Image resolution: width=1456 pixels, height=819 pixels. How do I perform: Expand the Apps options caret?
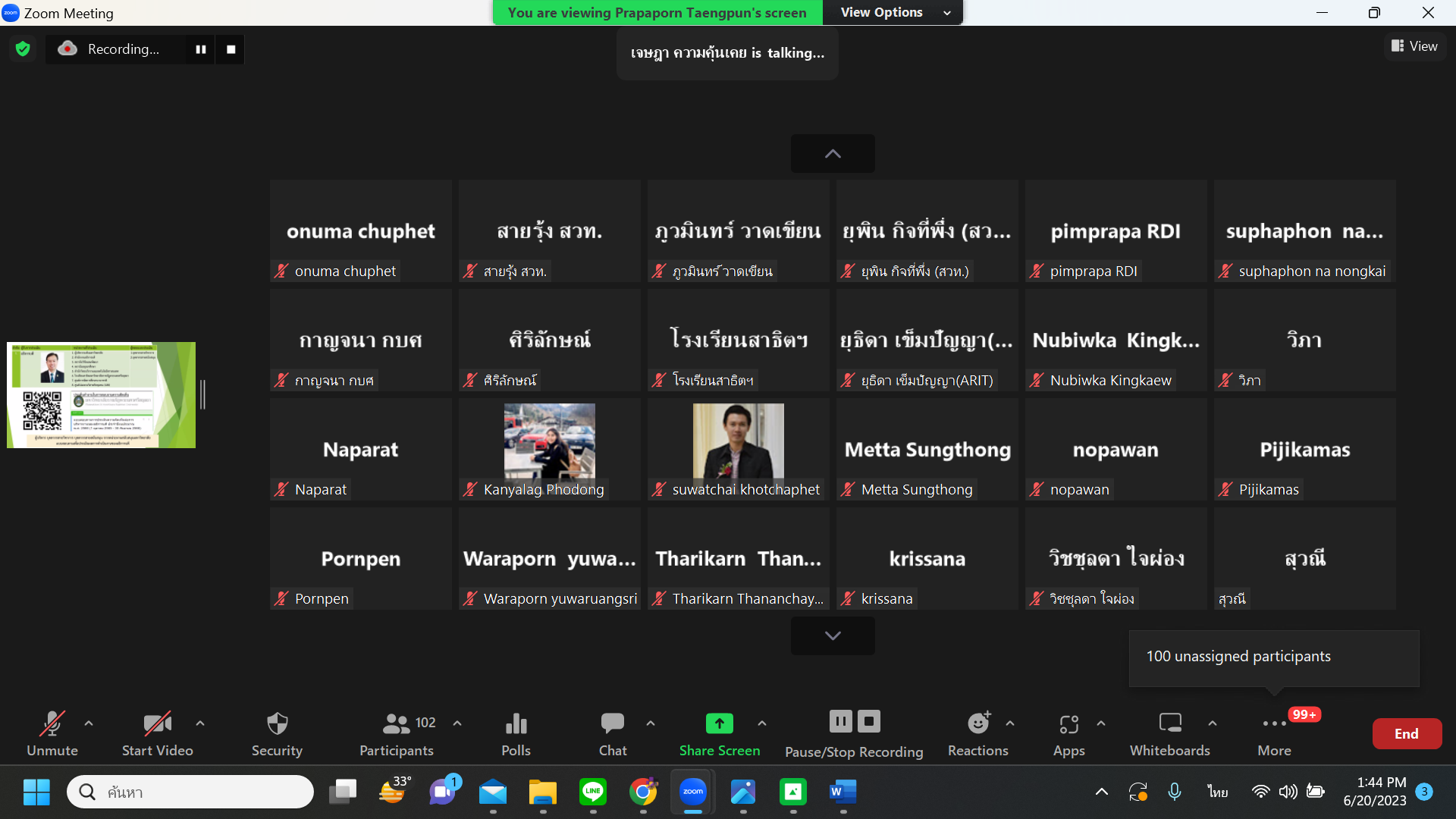click(x=1101, y=723)
